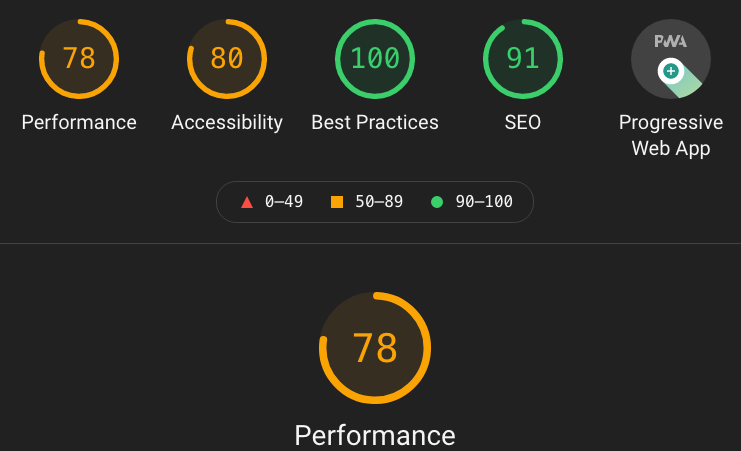
Task: Click the PWA lettering inside the gray badge
Action: [x=670, y=42]
